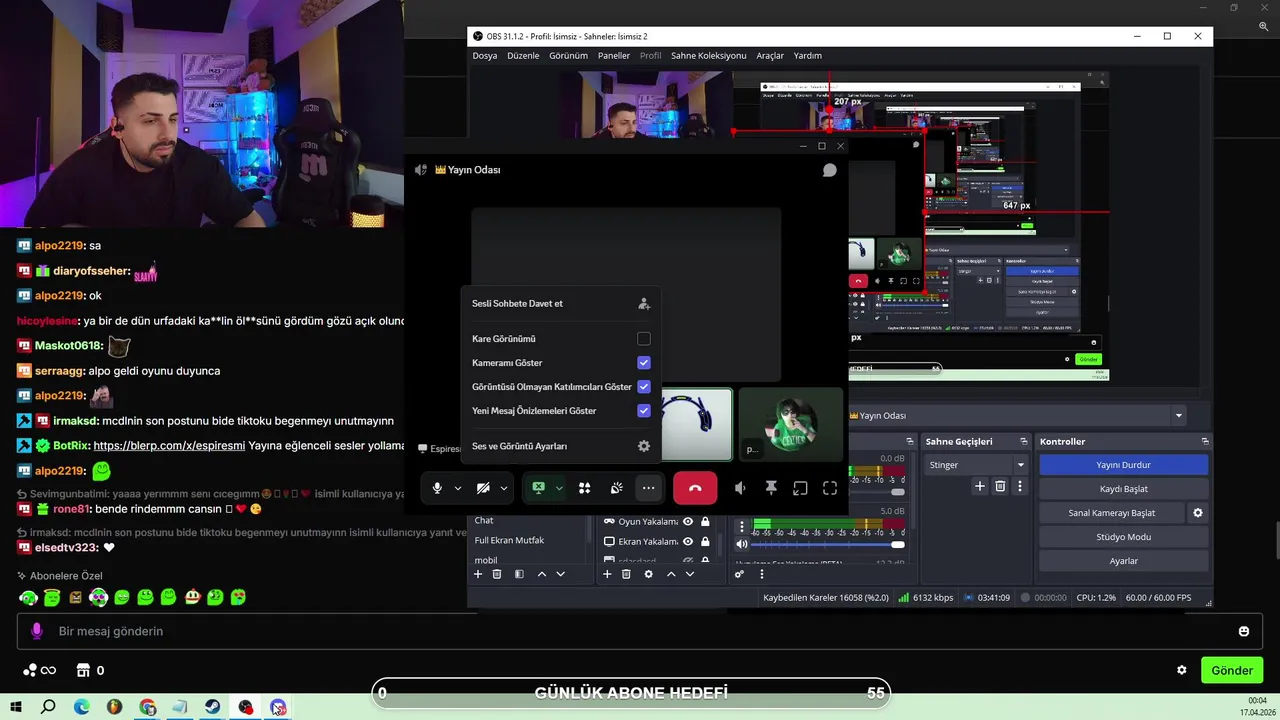Open gear beside Ses ve Görüntü Ayarları

pyautogui.click(x=644, y=446)
